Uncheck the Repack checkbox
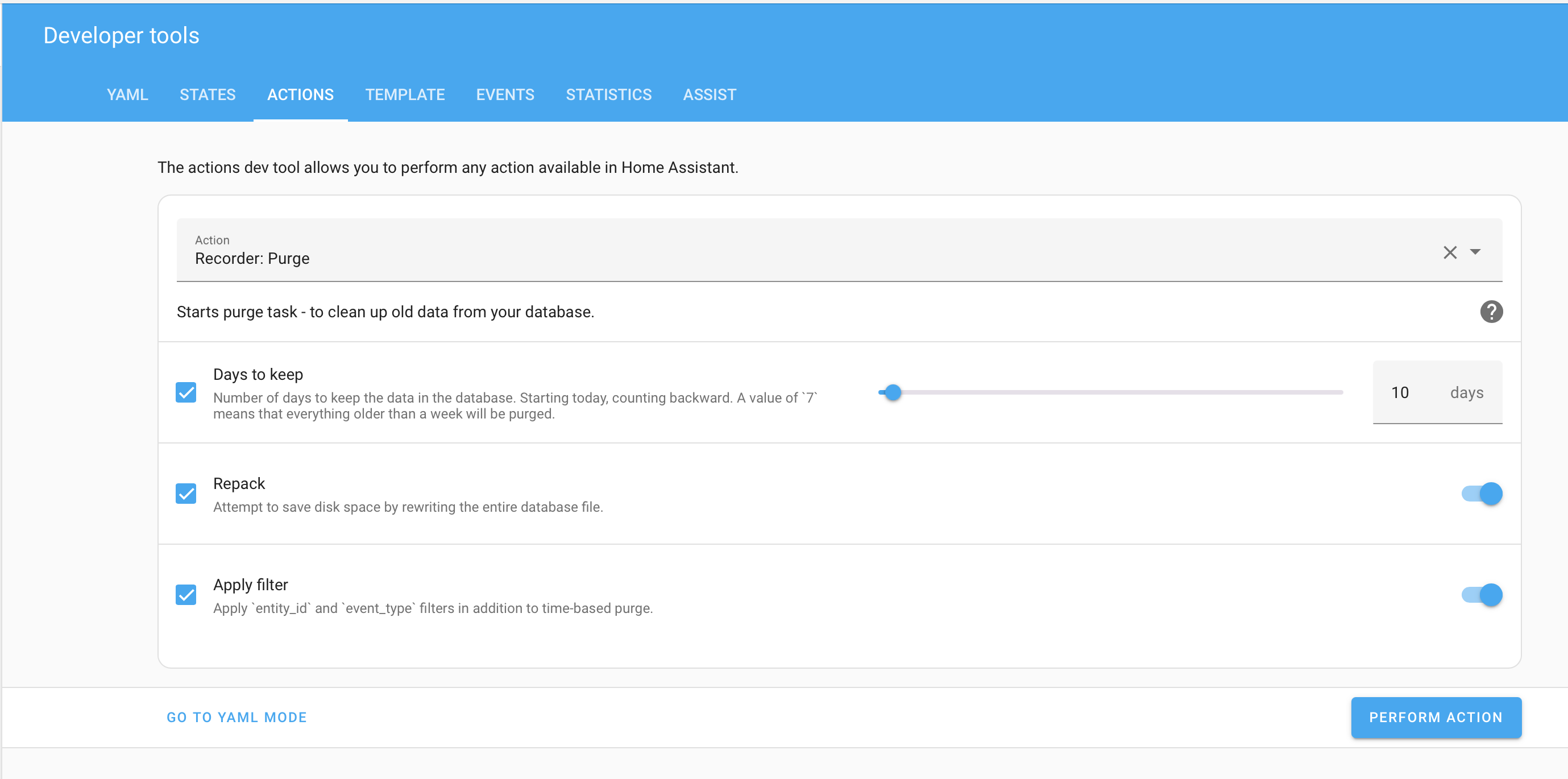This screenshot has height=779, width=1568. pyautogui.click(x=186, y=494)
